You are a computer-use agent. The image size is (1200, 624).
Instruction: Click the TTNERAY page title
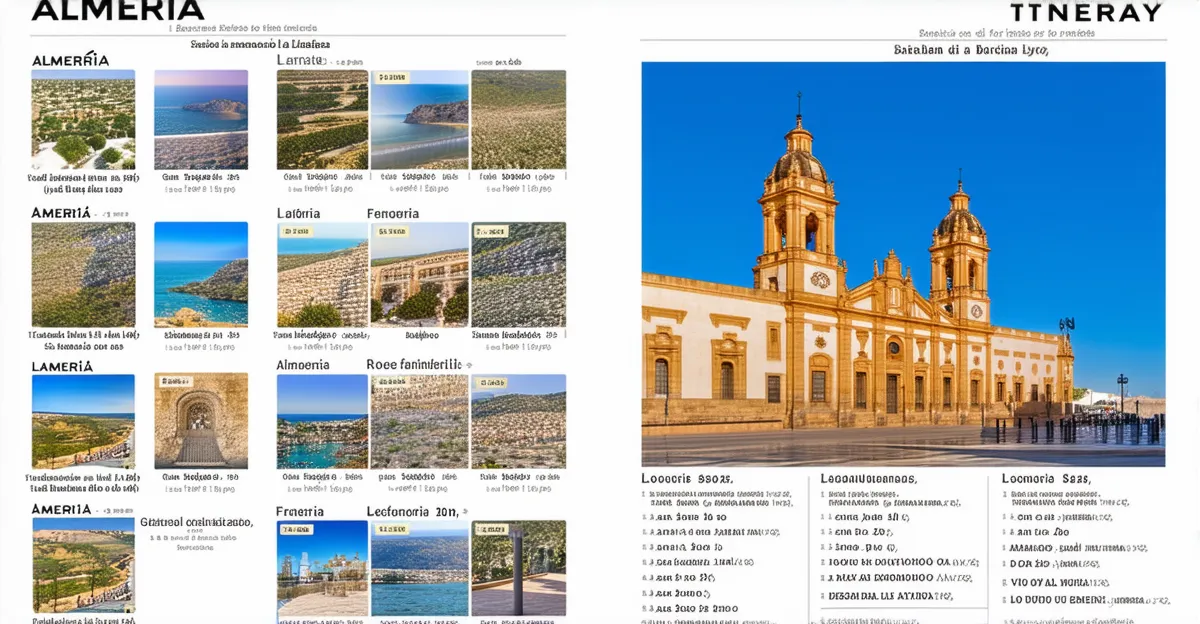click(1085, 12)
